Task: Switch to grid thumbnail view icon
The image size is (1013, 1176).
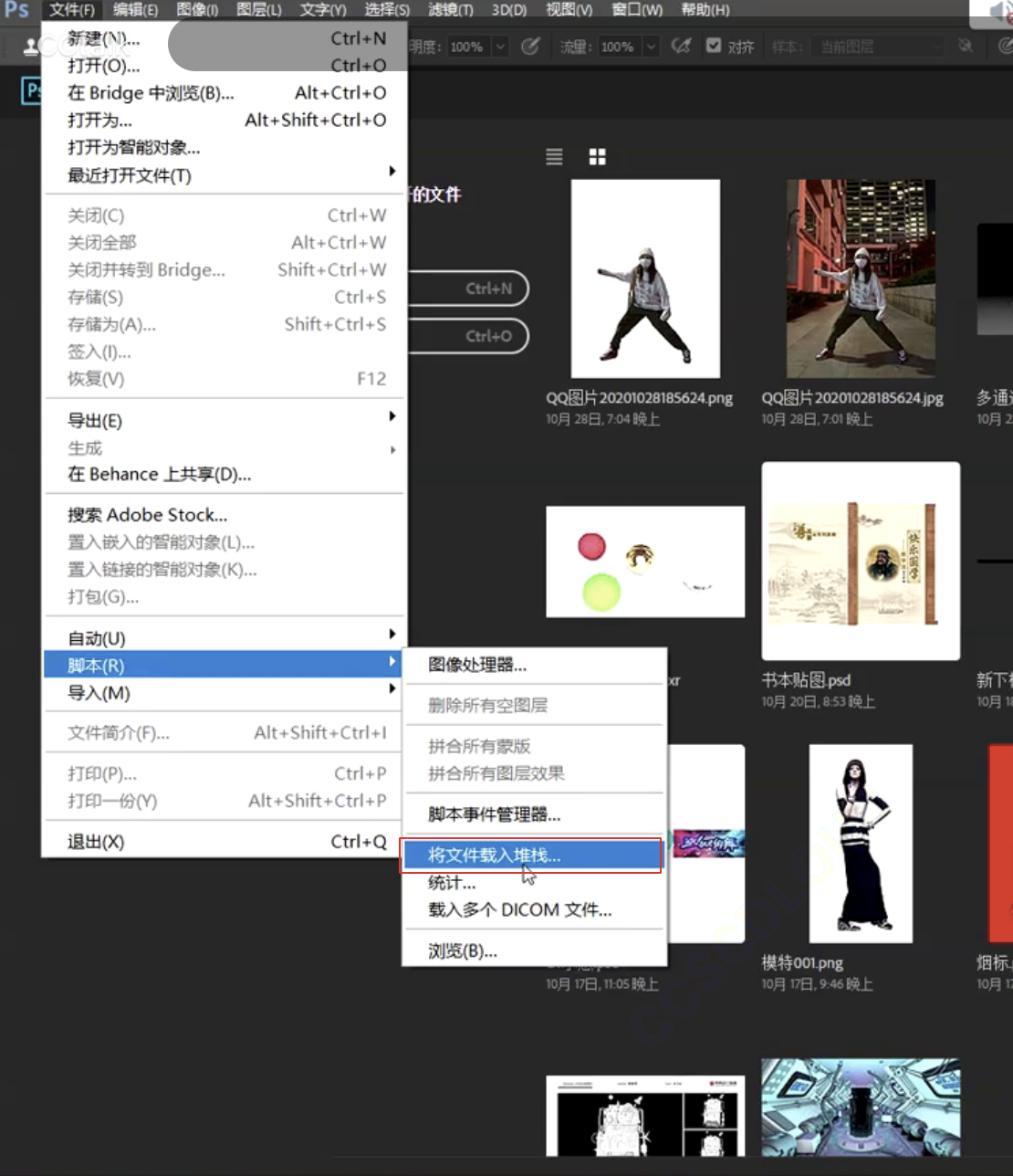Action: pos(598,157)
